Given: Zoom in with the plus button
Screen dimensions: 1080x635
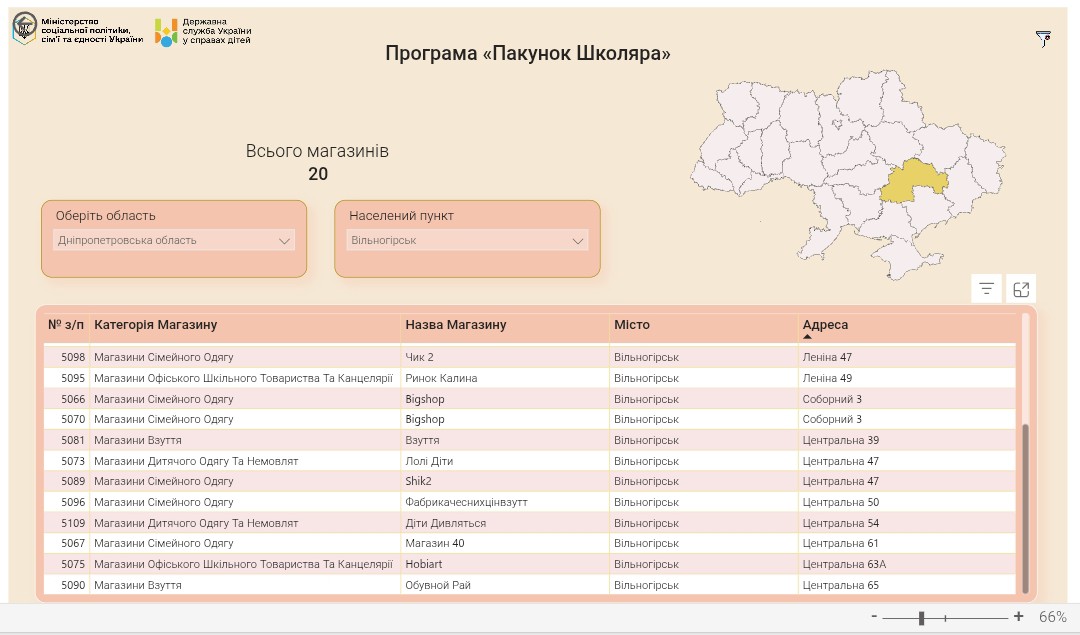Looking at the screenshot, I should click(x=1019, y=617).
